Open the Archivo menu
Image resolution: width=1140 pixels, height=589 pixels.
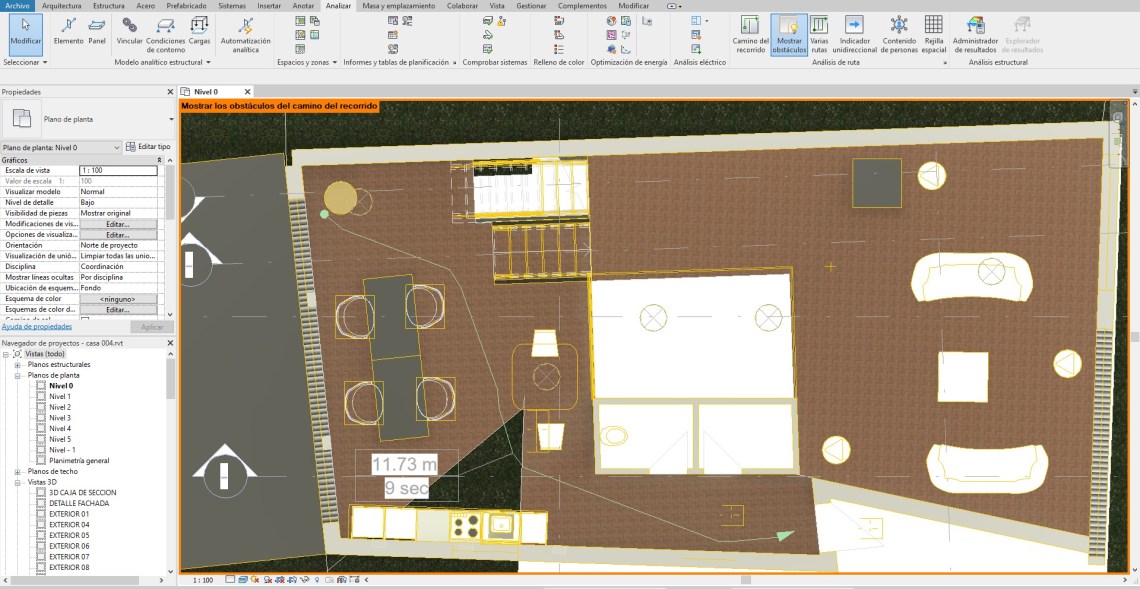click(18, 5)
